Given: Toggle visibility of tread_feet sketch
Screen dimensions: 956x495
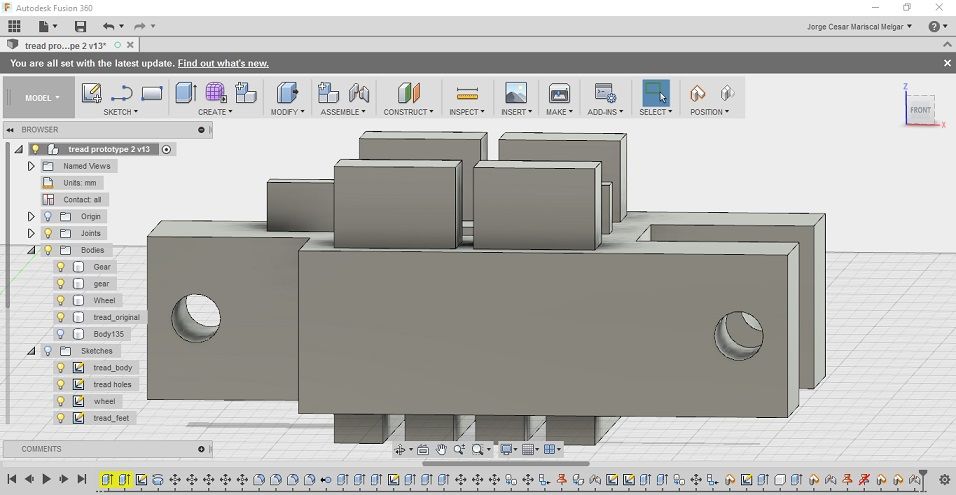Looking at the screenshot, I should pyautogui.click(x=60, y=418).
